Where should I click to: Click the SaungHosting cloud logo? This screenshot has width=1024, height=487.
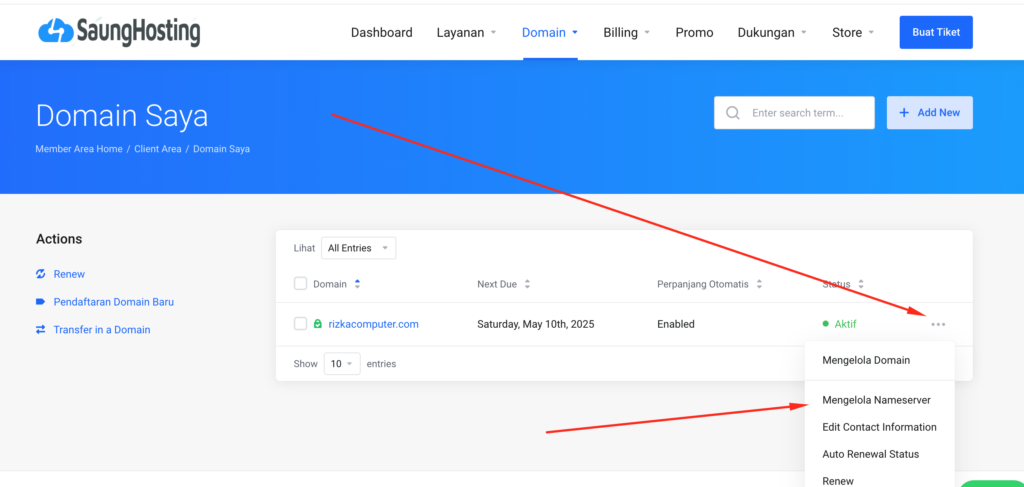tap(55, 32)
